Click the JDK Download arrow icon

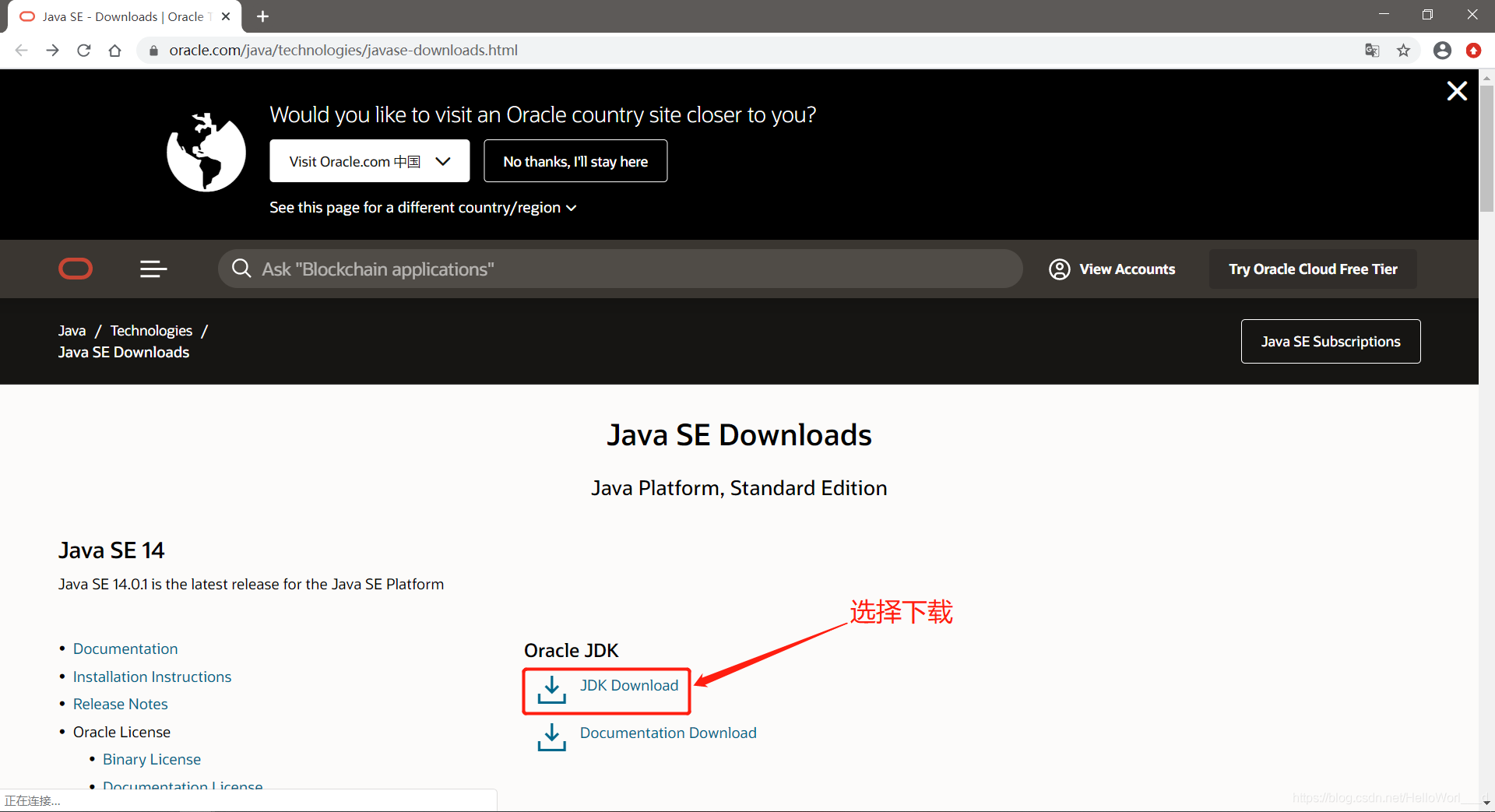[551, 690]
